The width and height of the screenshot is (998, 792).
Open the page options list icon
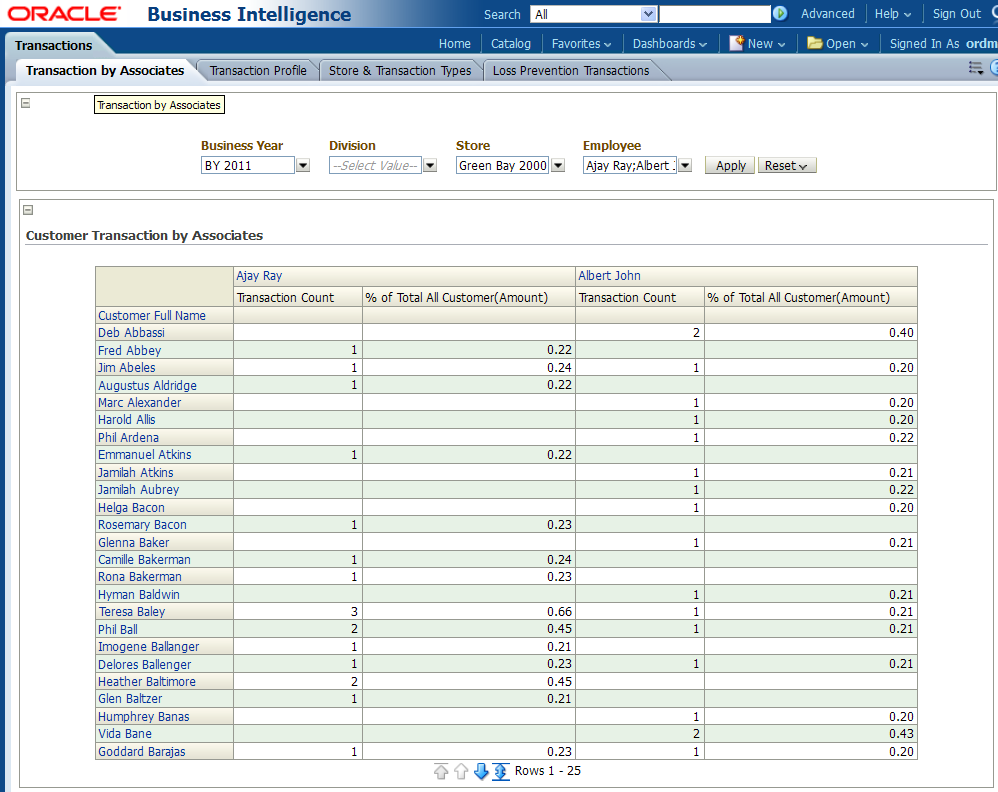(x=976, y=68)
